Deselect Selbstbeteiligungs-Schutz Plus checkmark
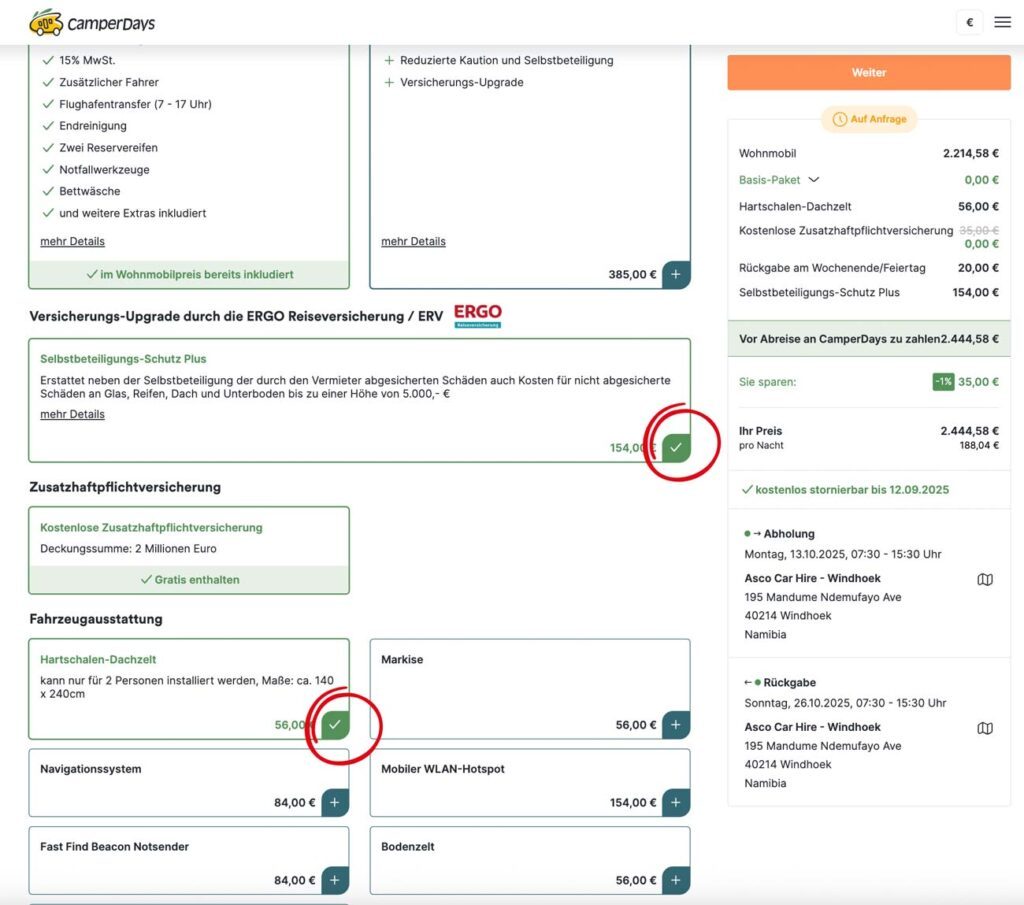Viewport: 1024px width, 905px height. click(x=676, y=447)
